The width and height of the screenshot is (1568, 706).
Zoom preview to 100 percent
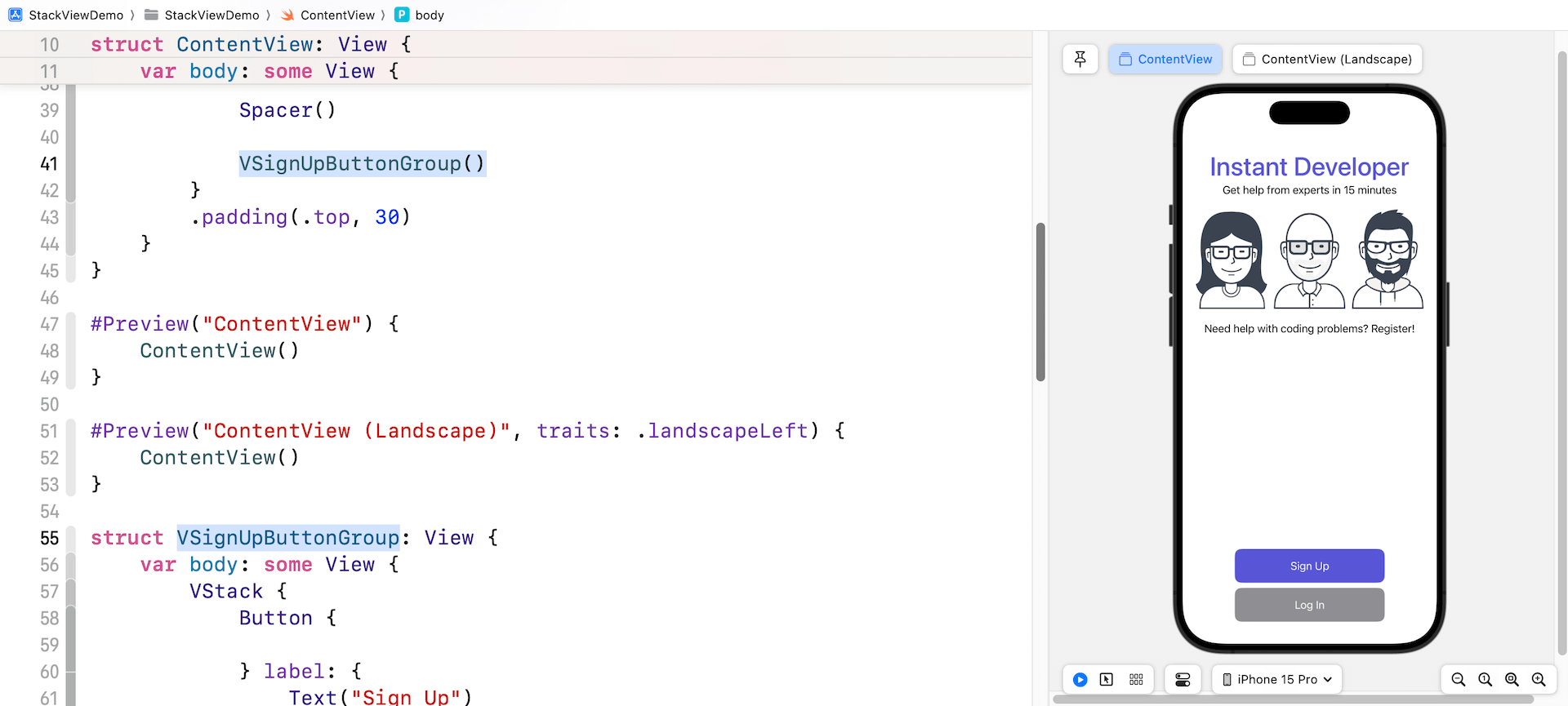coord(1486,679)
